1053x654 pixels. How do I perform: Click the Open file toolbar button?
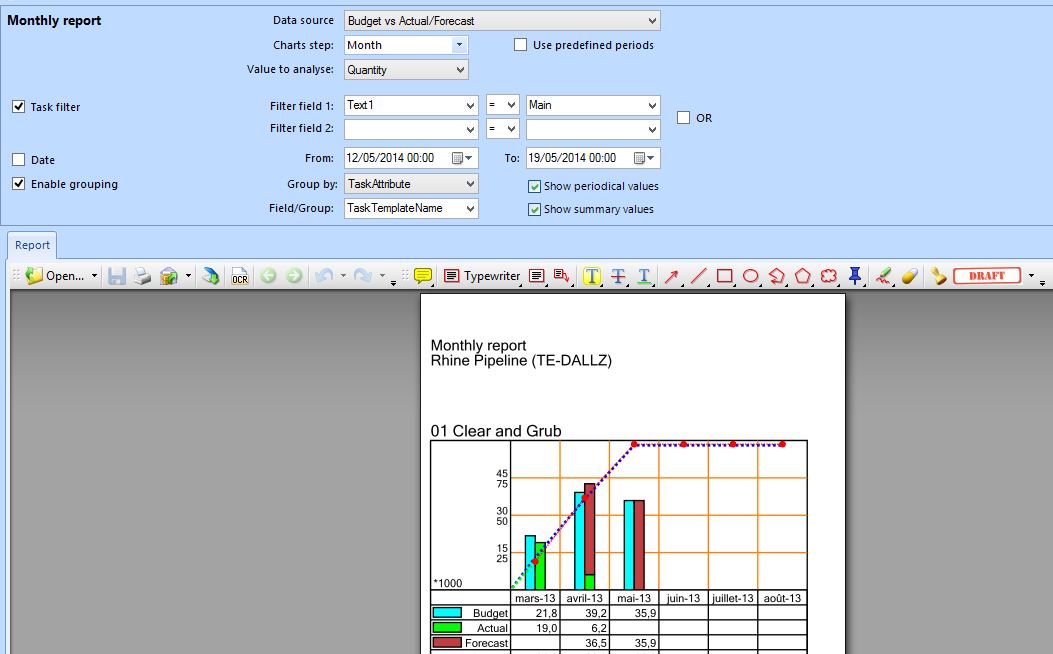coord(55,276)
